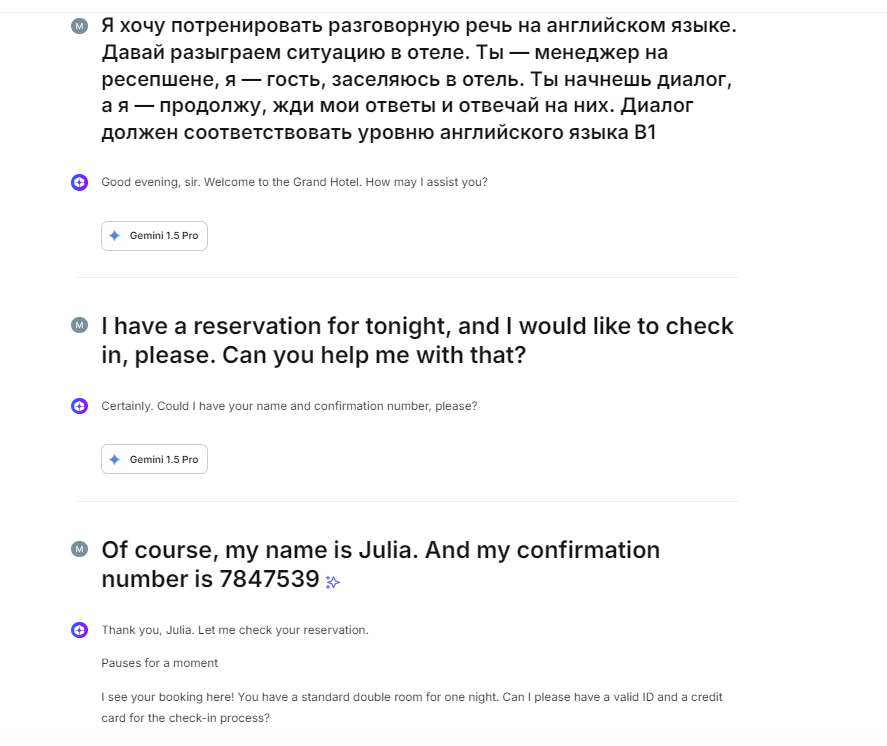
Task: Click the sparkle icon in the second Gemini badge
Action: 115,460
